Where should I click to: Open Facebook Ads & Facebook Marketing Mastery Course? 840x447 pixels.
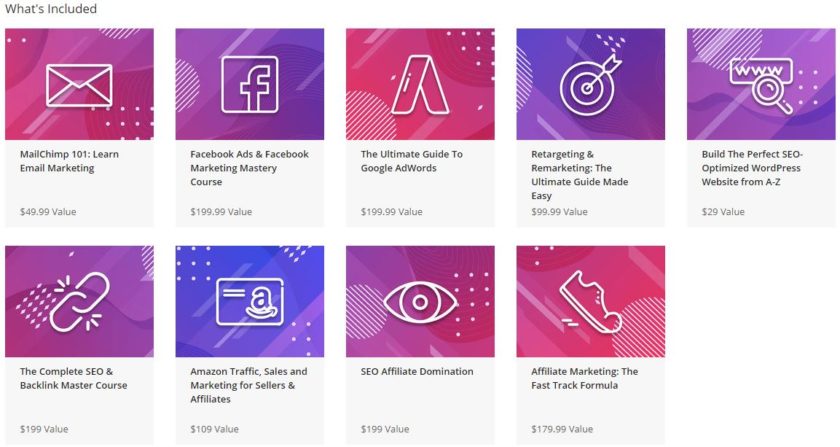click(249, 168)
